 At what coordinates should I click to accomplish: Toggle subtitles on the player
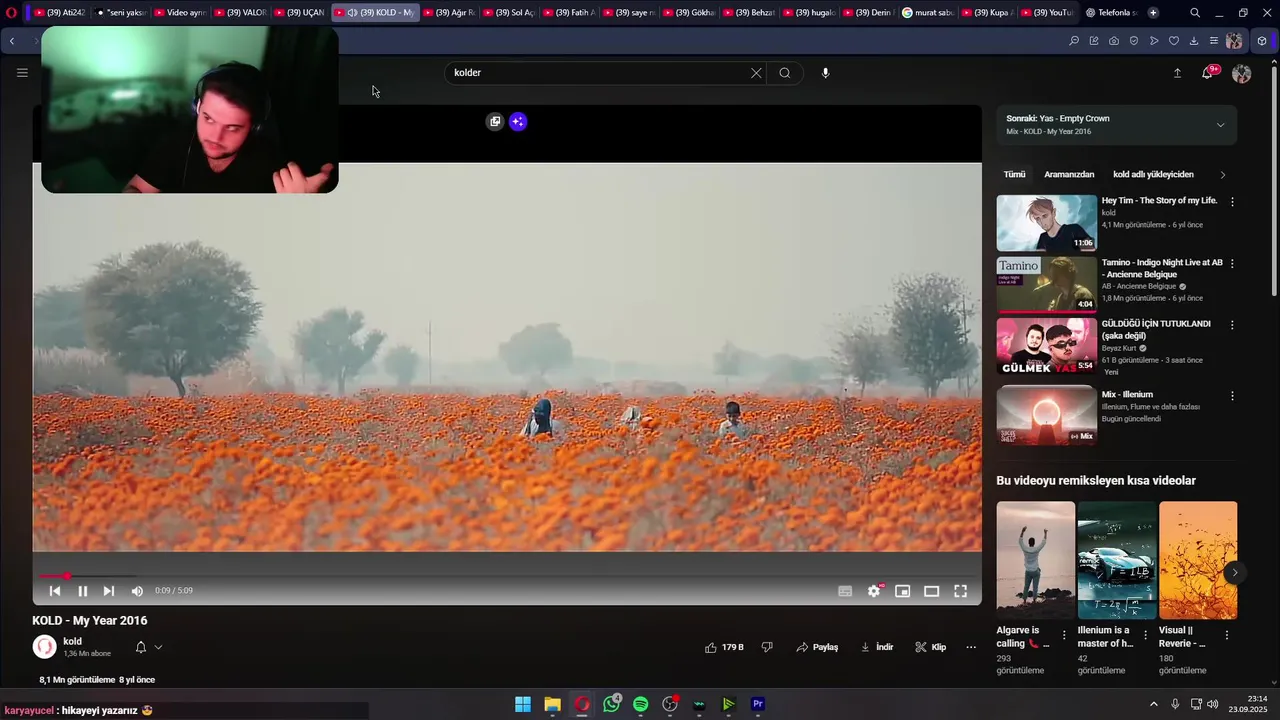[x=845, y=591]
